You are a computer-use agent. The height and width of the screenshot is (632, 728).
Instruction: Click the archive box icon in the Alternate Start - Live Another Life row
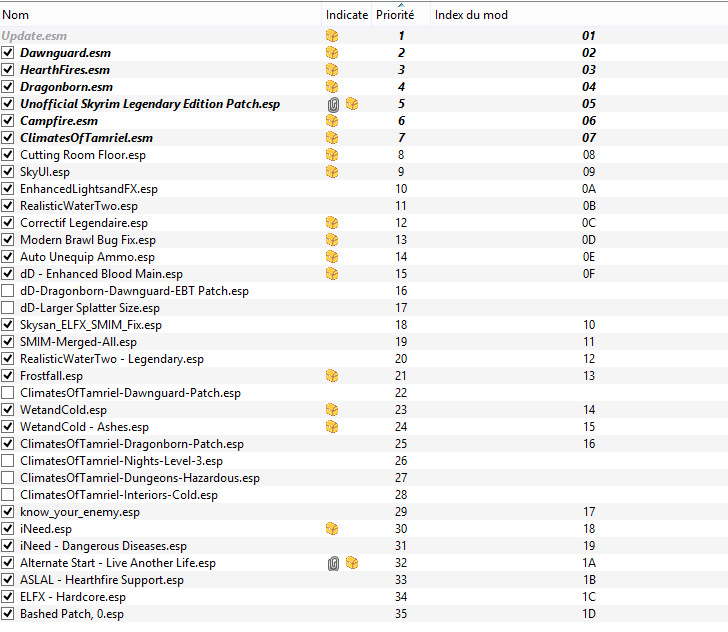point(352,563)
